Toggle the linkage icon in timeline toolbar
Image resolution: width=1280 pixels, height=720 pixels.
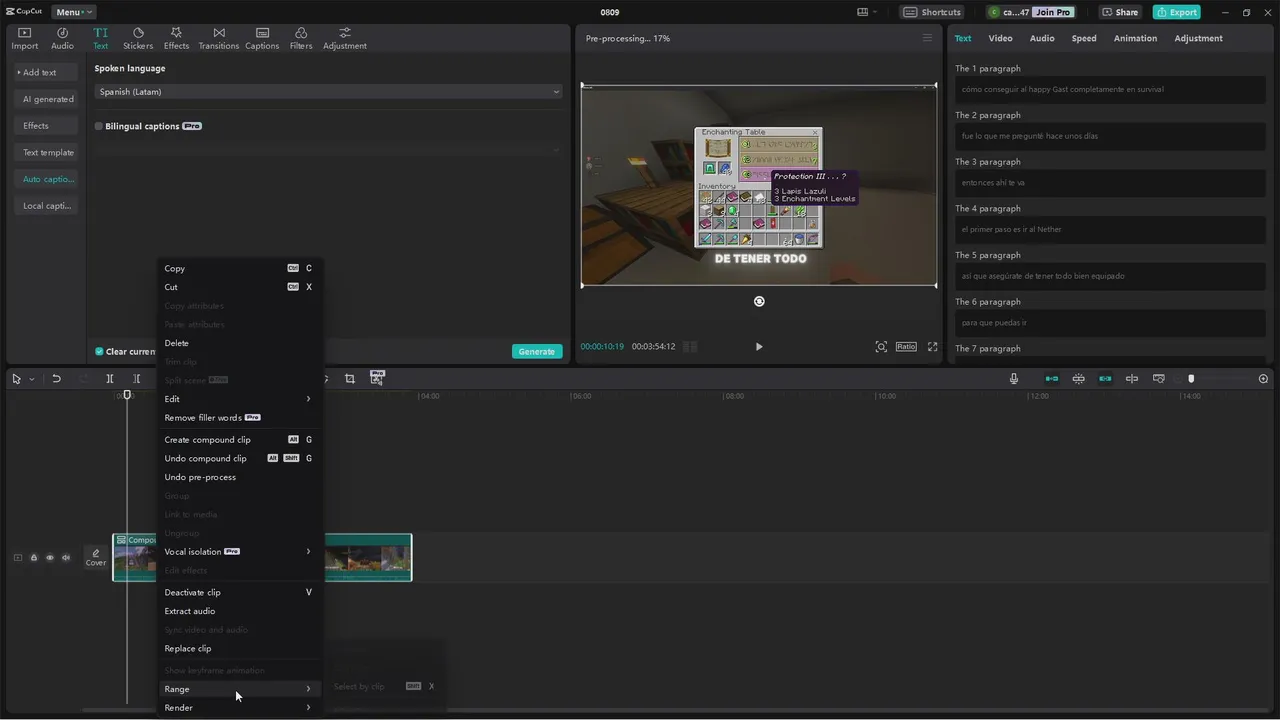click(1105, 379)
